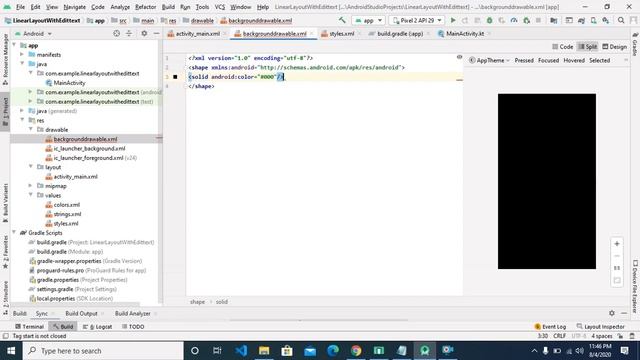The height and width of the screenshot is (360, 640).
Task: Open the app run configuration dropdown
Action: point(369,20)
